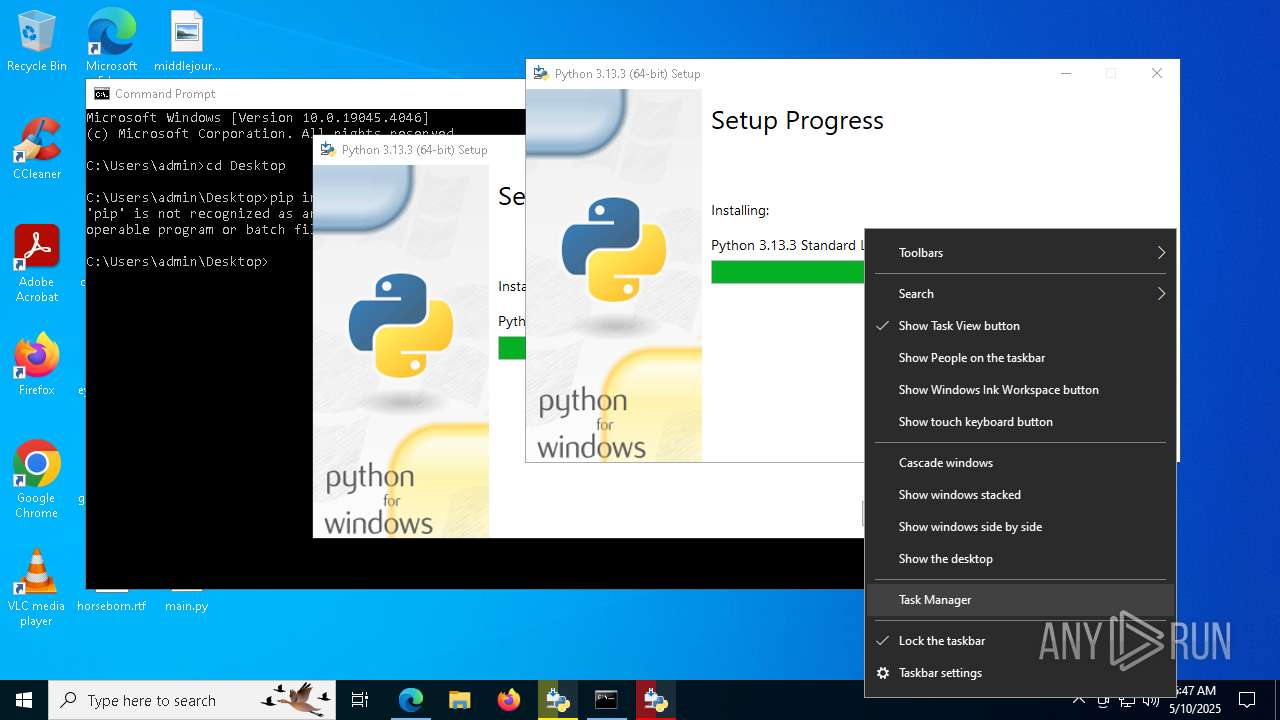Click the Command Prompt title bar icon
Image resolution: width=1280 pixels, height=720 pixels.
point(101,94)
